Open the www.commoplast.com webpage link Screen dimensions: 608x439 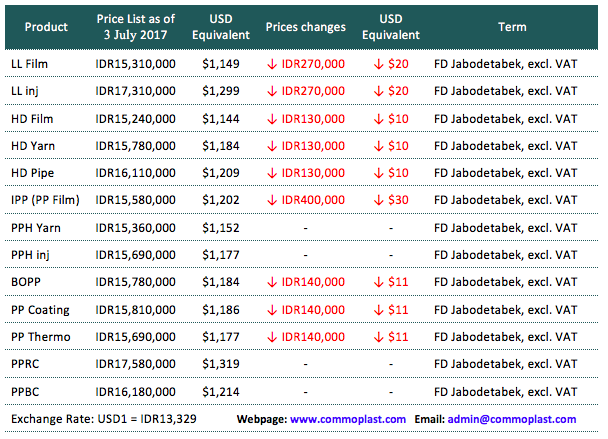pos(348,419)
